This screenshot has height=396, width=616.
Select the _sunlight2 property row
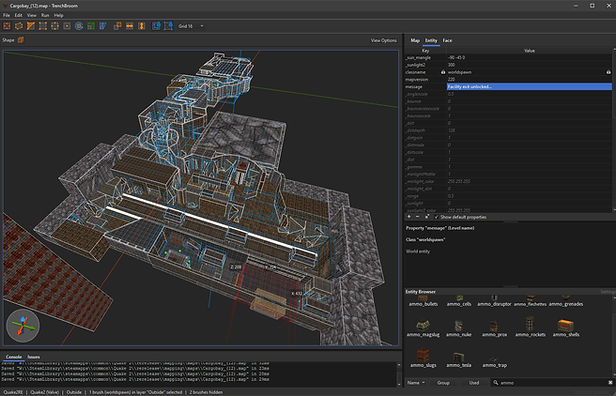508,65
